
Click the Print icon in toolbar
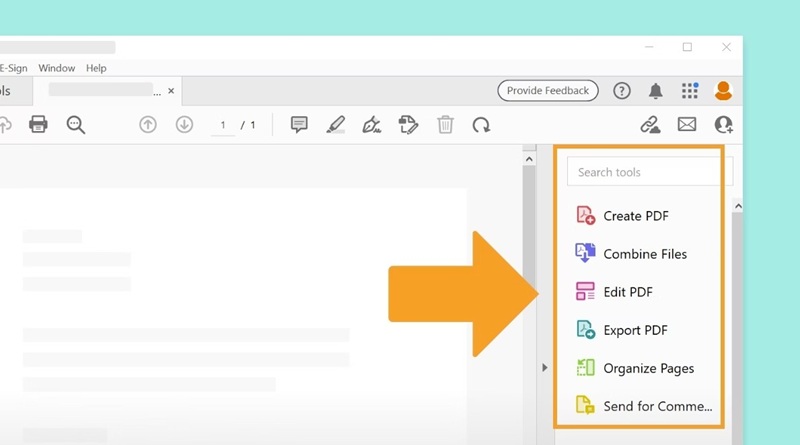pos(38,125)
